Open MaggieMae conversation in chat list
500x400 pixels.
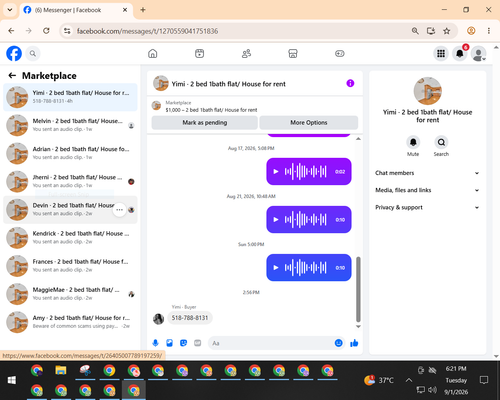(x=70, y=294)
